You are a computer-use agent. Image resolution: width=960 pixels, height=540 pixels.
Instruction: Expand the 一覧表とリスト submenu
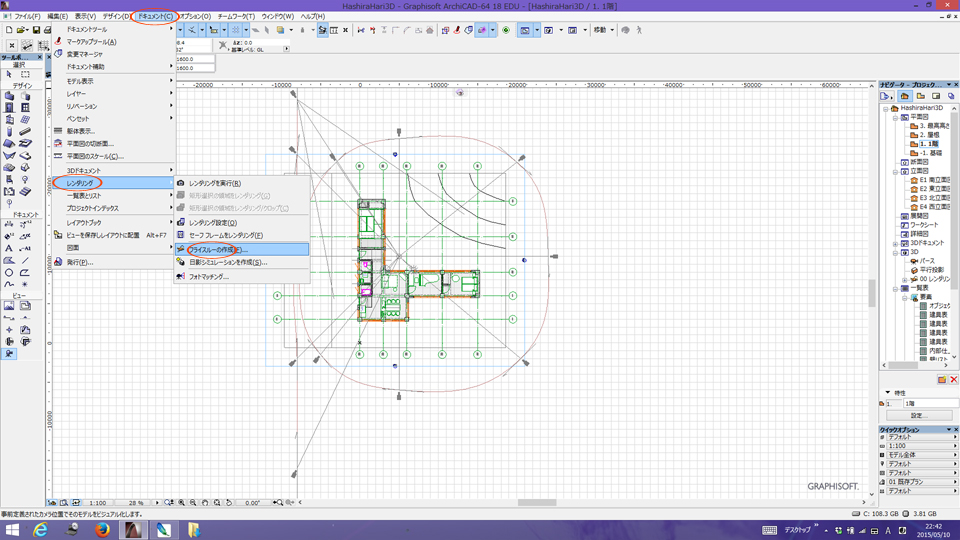114,196
